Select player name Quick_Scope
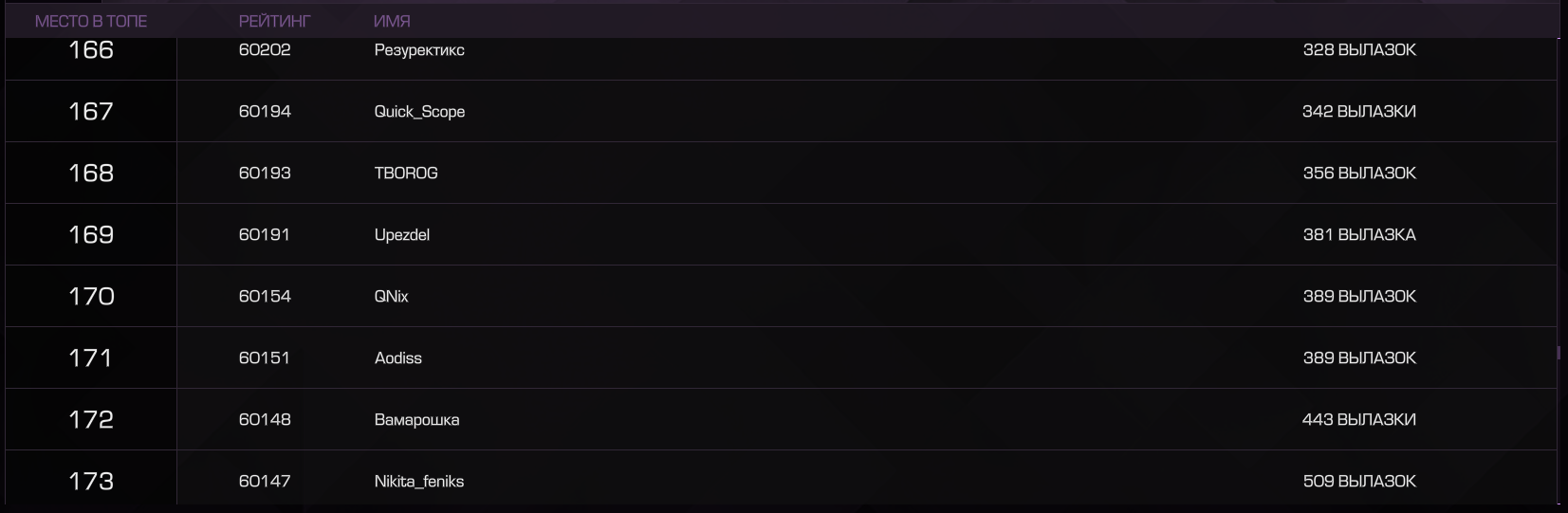1568x513 pixels. tap(419, 112)
